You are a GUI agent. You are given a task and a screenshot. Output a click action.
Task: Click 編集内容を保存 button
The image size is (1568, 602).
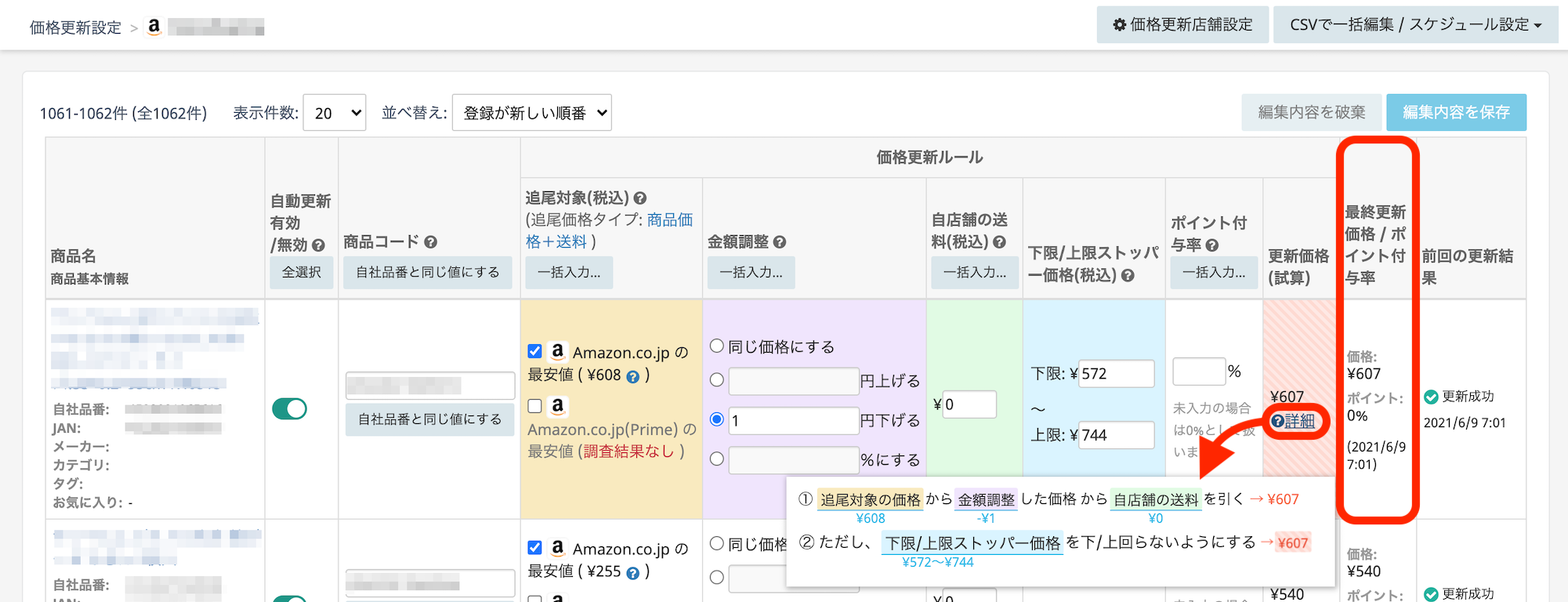[1455, 112]
